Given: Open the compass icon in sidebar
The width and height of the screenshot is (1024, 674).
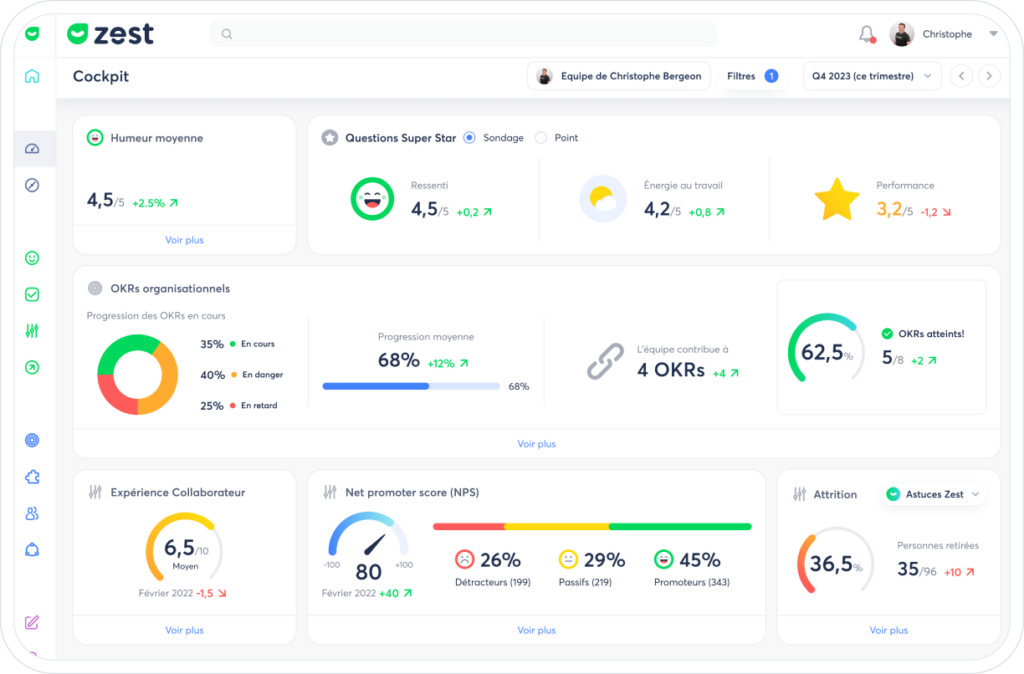Looking at the screenshot, I should [32, 185].
